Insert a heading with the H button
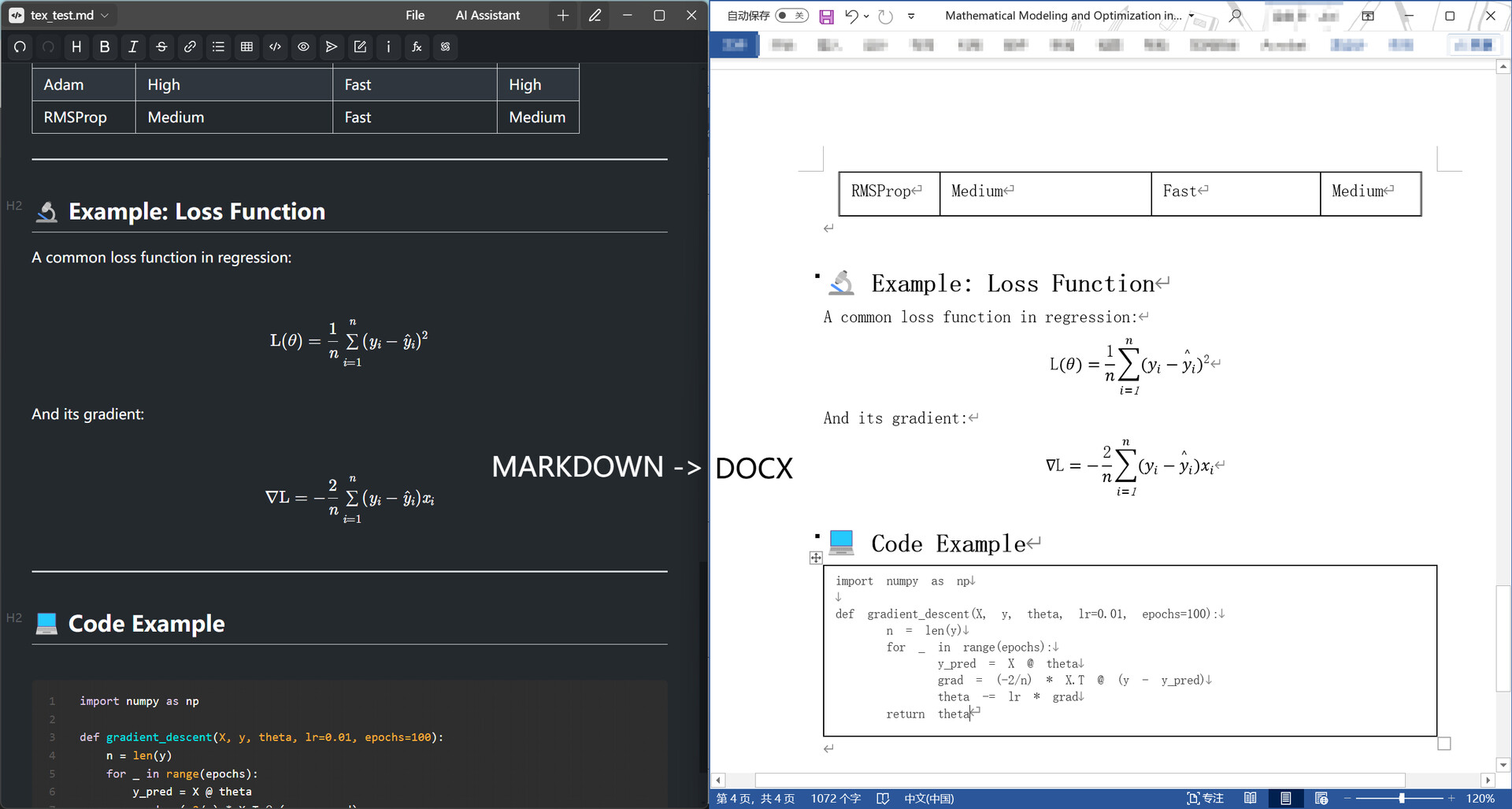1512x809 pixels. [76, 47]
